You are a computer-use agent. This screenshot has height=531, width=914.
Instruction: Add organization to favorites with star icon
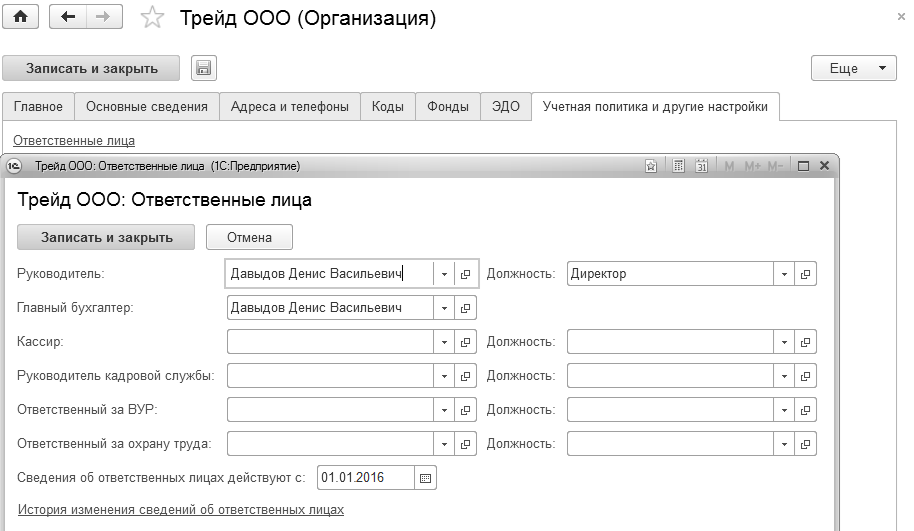pyautogui.click(x=152, y=17)
